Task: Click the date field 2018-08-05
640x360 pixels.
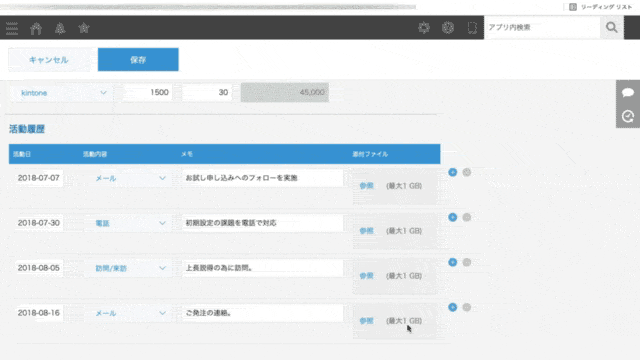Action: tap(39, 268)
